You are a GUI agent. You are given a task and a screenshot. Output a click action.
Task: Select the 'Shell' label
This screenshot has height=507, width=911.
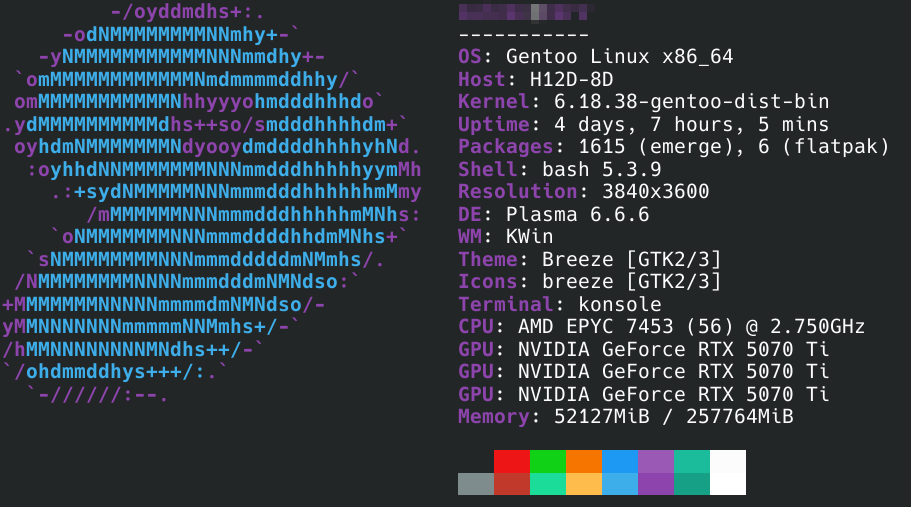point(487,170)
